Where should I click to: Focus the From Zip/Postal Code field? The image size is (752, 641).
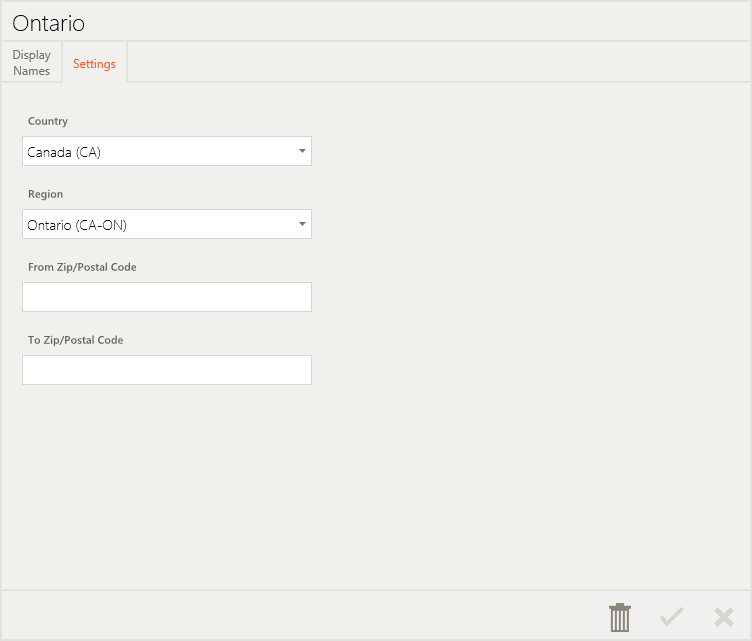tap(167, 297)
